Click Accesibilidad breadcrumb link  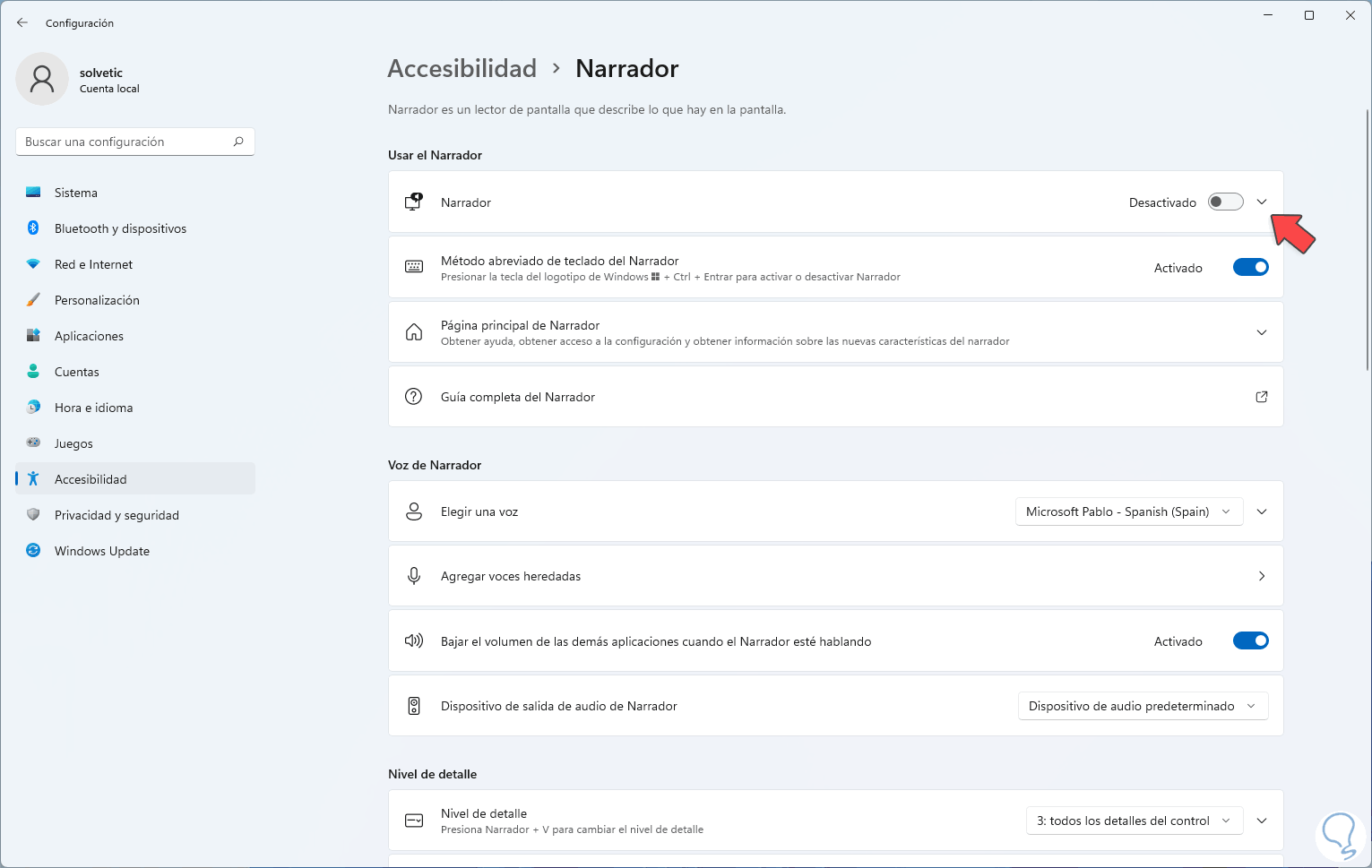[462, 69]
